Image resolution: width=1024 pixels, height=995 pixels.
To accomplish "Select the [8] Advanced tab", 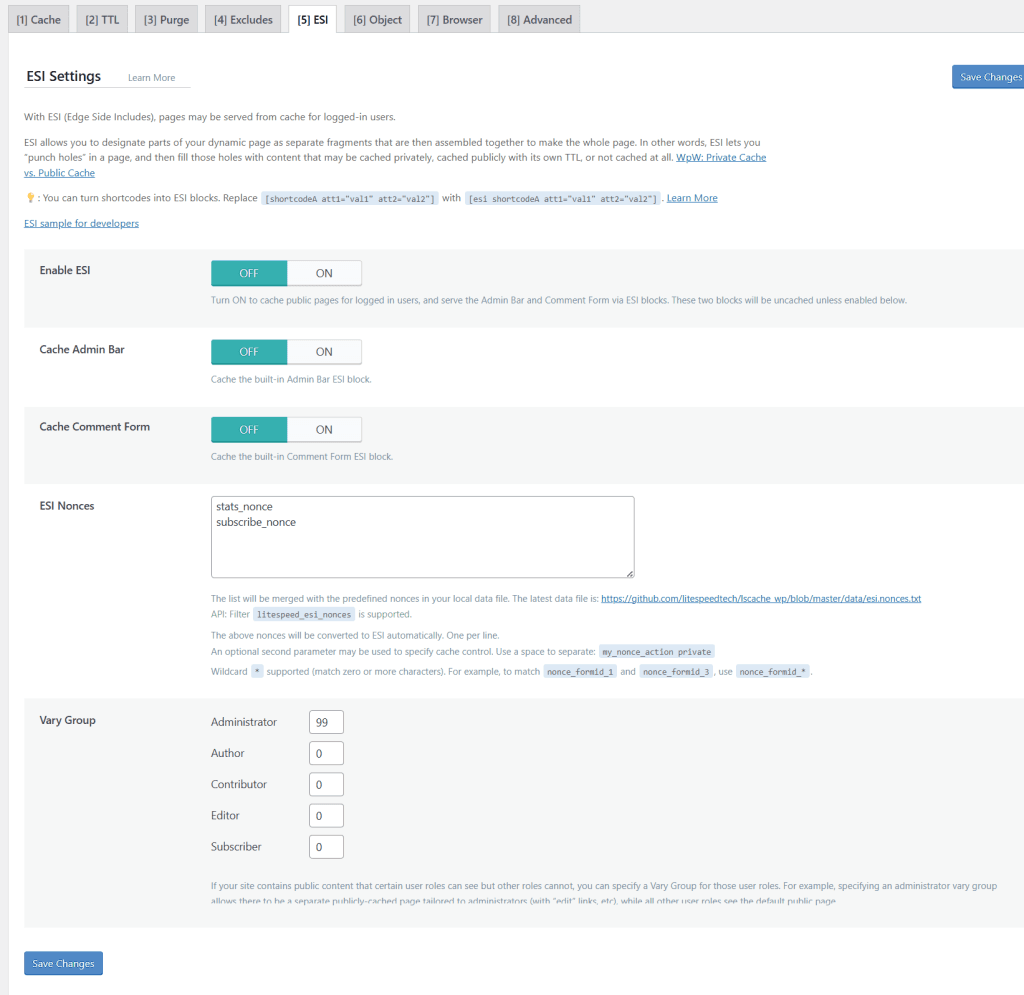I will [538, 18].
